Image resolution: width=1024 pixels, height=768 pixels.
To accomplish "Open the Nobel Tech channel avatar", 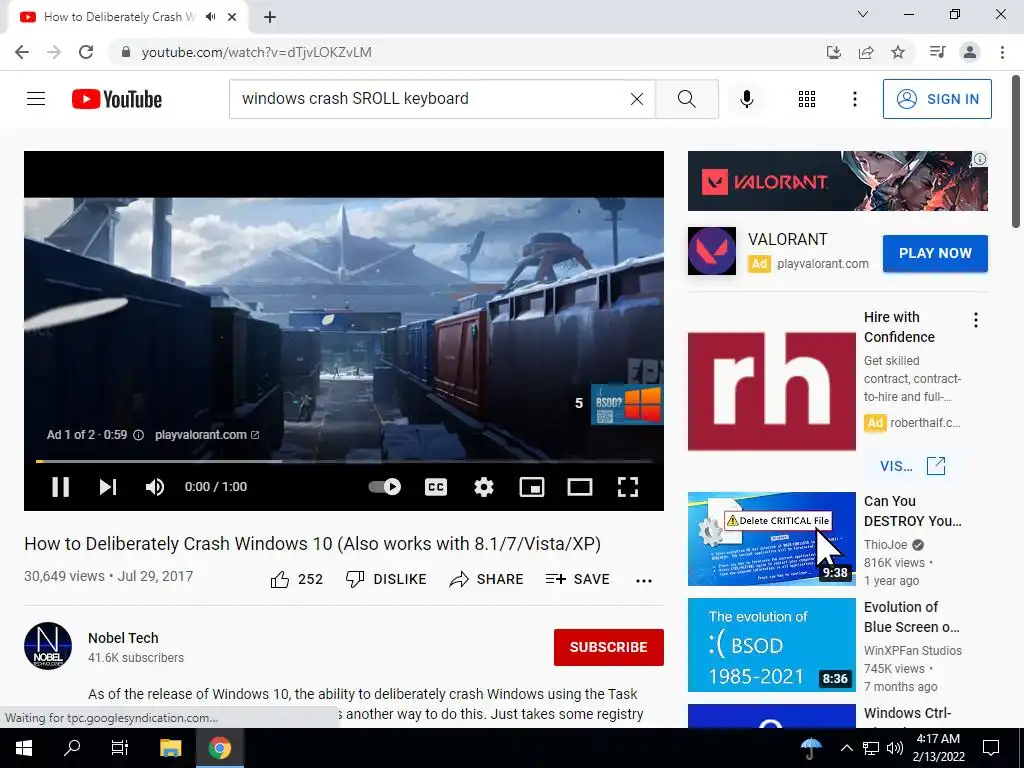I will pos(48,646).
